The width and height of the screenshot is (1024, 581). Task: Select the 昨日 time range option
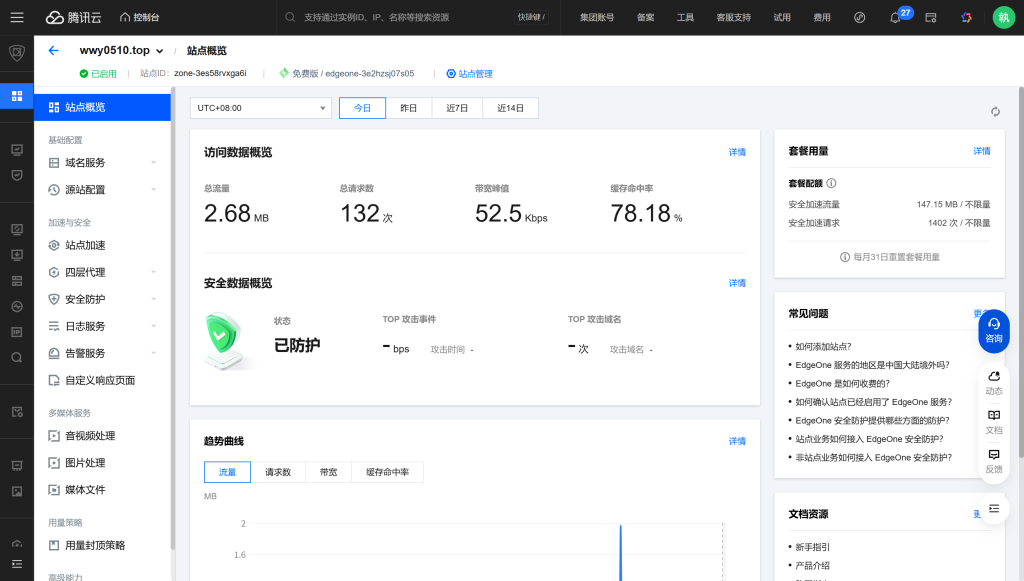(x=409, y=108)
